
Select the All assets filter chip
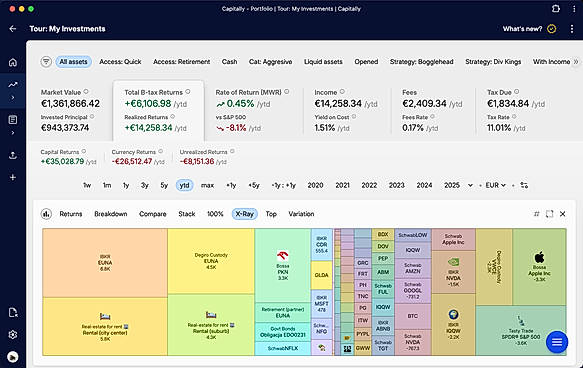(x=73, y=62)
